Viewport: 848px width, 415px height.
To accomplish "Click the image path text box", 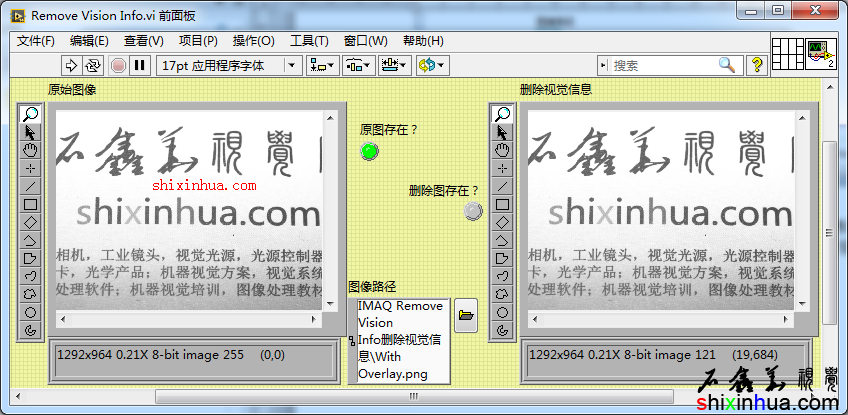I will [x=402, y=340].
